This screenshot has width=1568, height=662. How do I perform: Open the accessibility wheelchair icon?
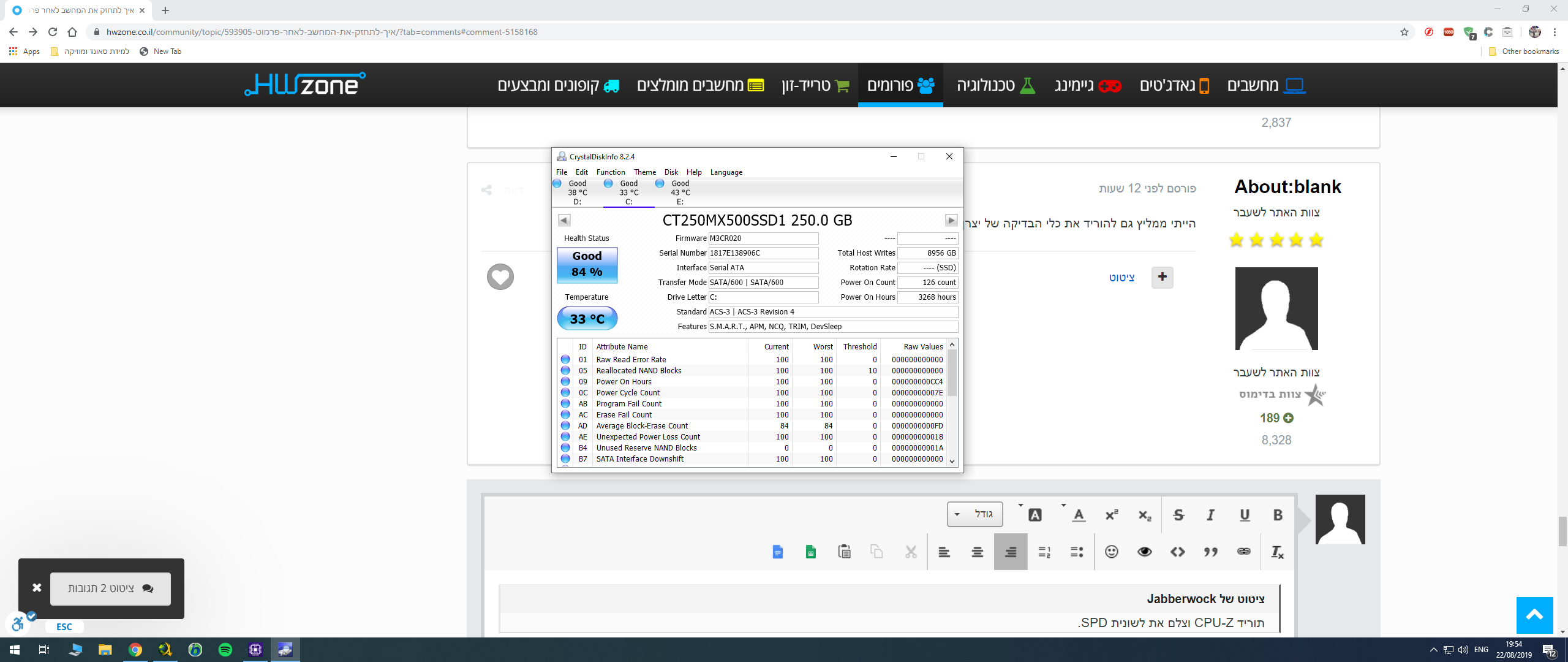click(x=18, y=625)
